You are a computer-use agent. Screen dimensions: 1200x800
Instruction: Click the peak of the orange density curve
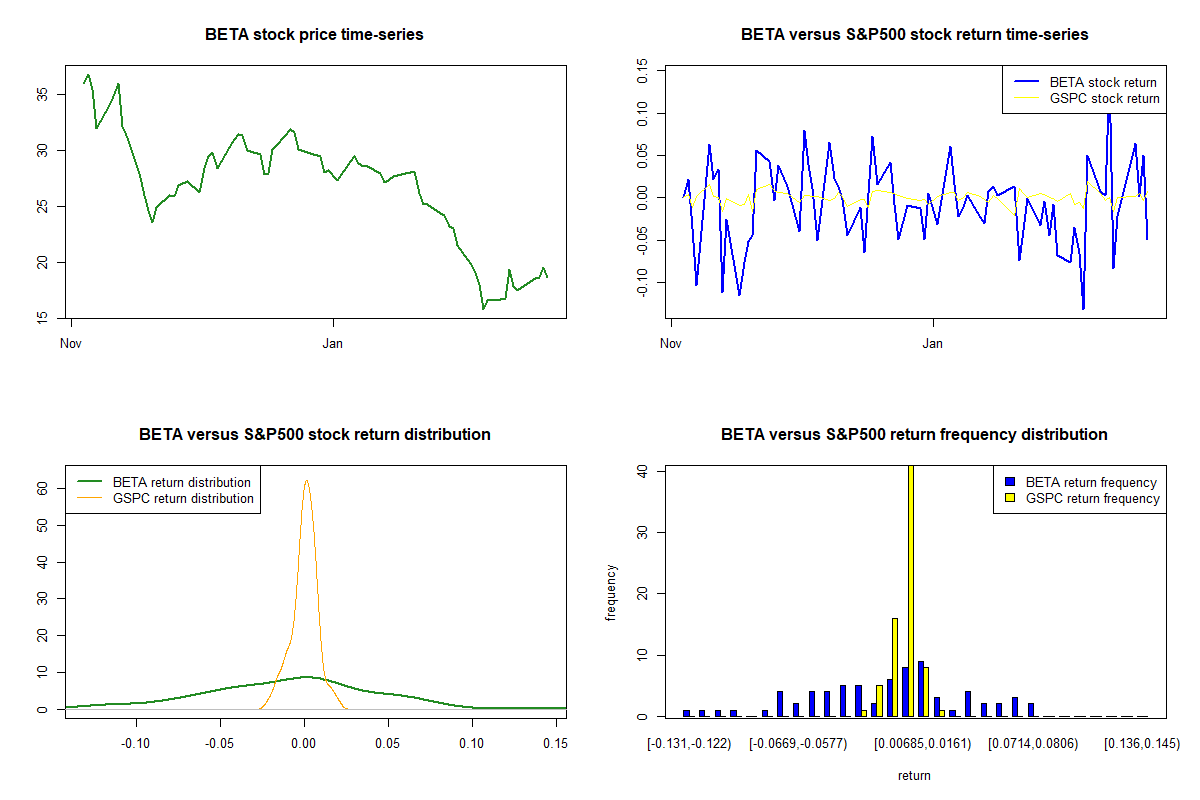[306, 481]
